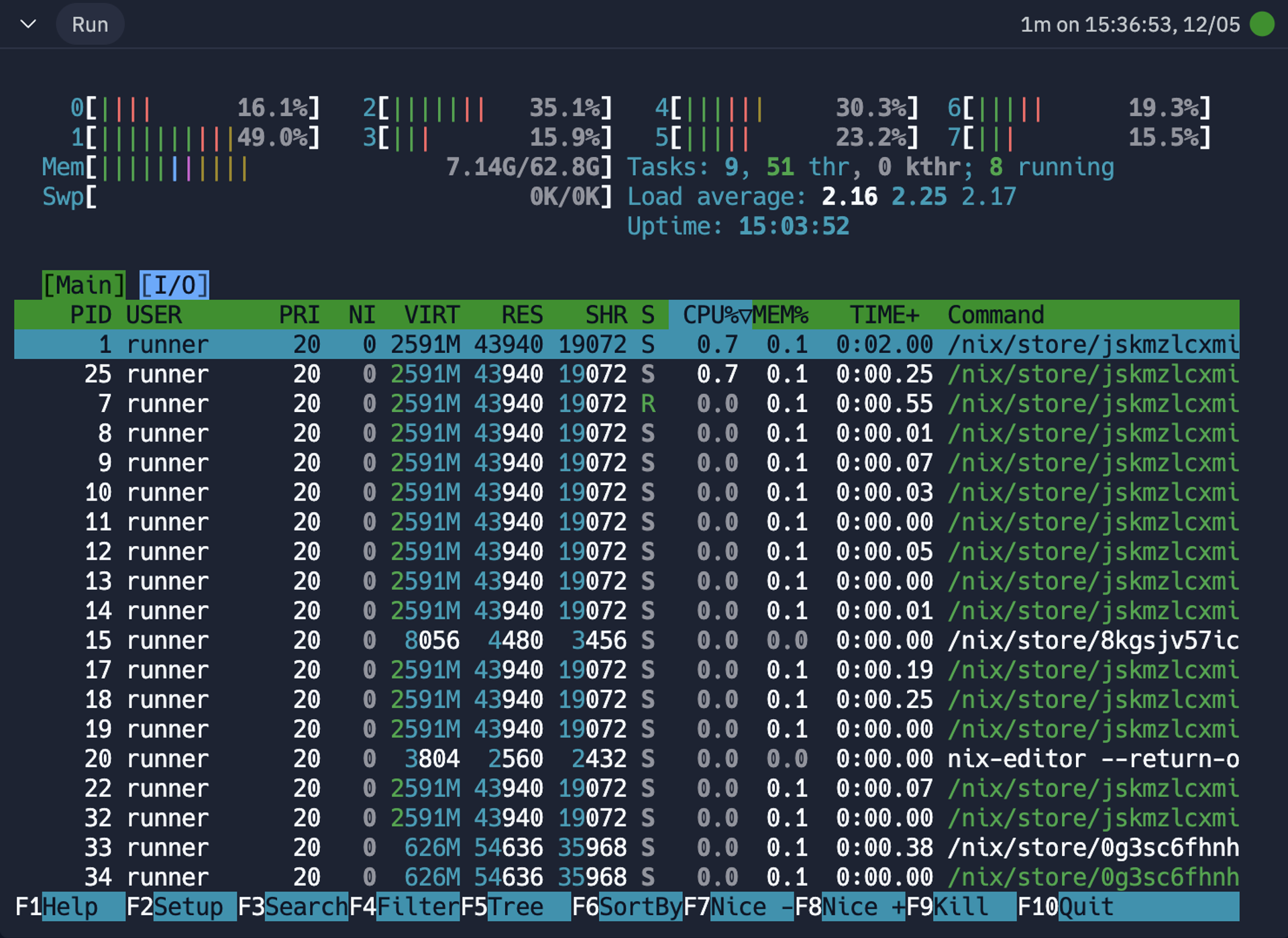Open F2 Setup in footer bar
Viewport: 1288px width, 938px height.
181,907
